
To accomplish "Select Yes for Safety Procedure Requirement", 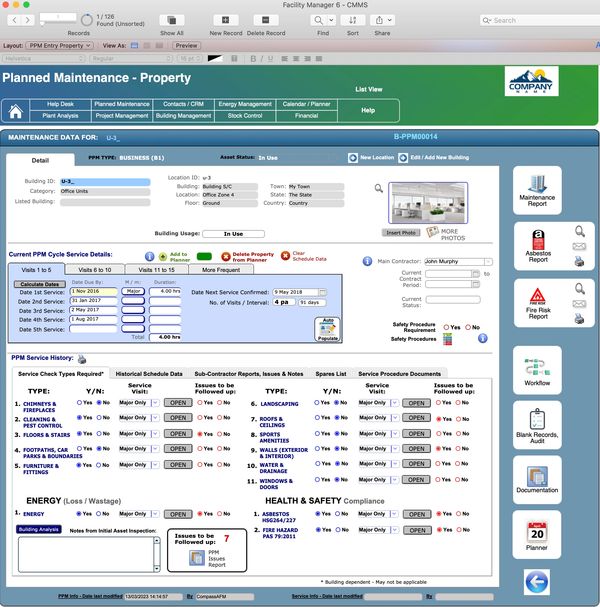I will [x=445, y=327].
